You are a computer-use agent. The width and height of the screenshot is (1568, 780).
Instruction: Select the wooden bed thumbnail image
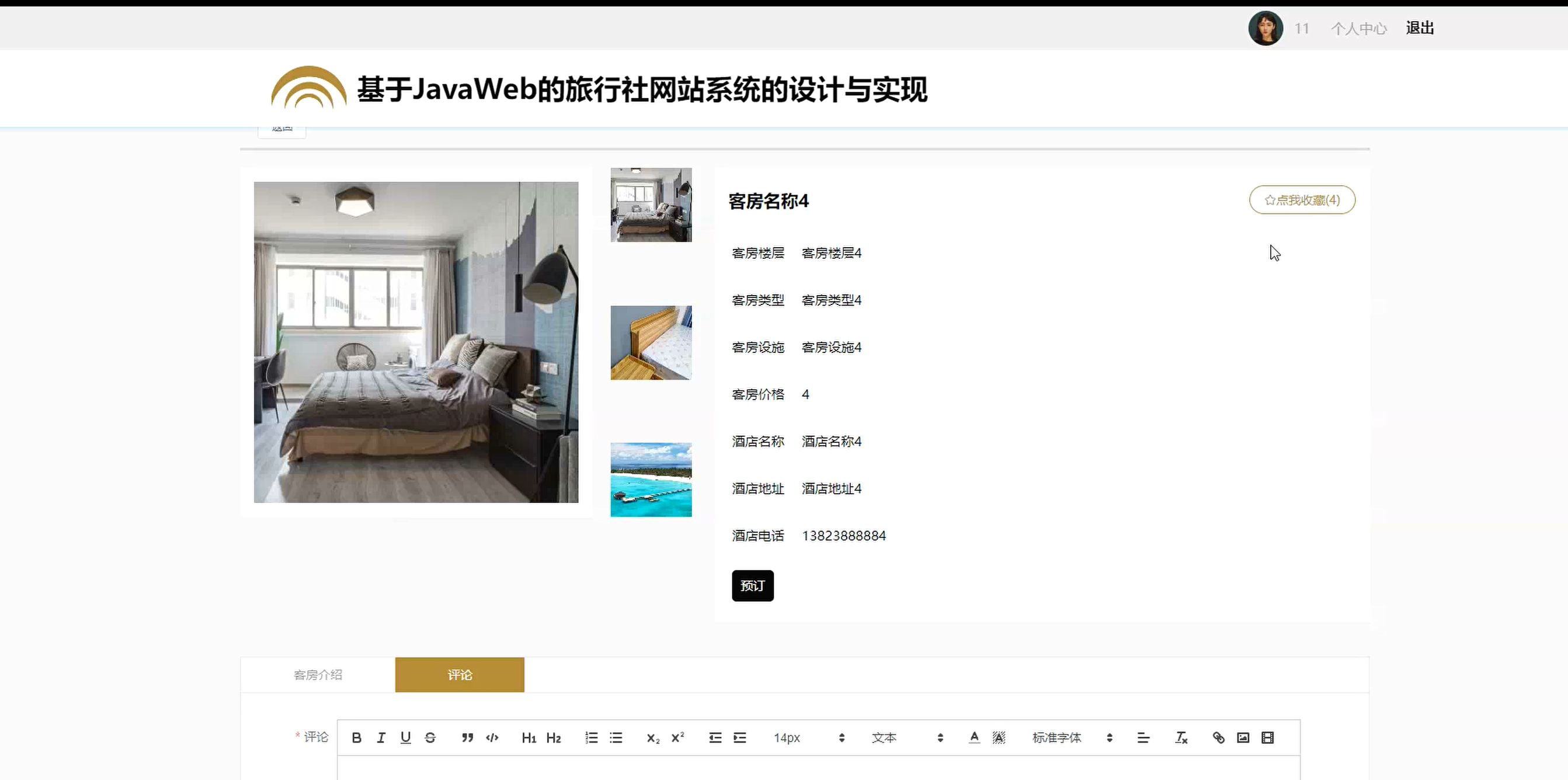[x=651, y=343]
